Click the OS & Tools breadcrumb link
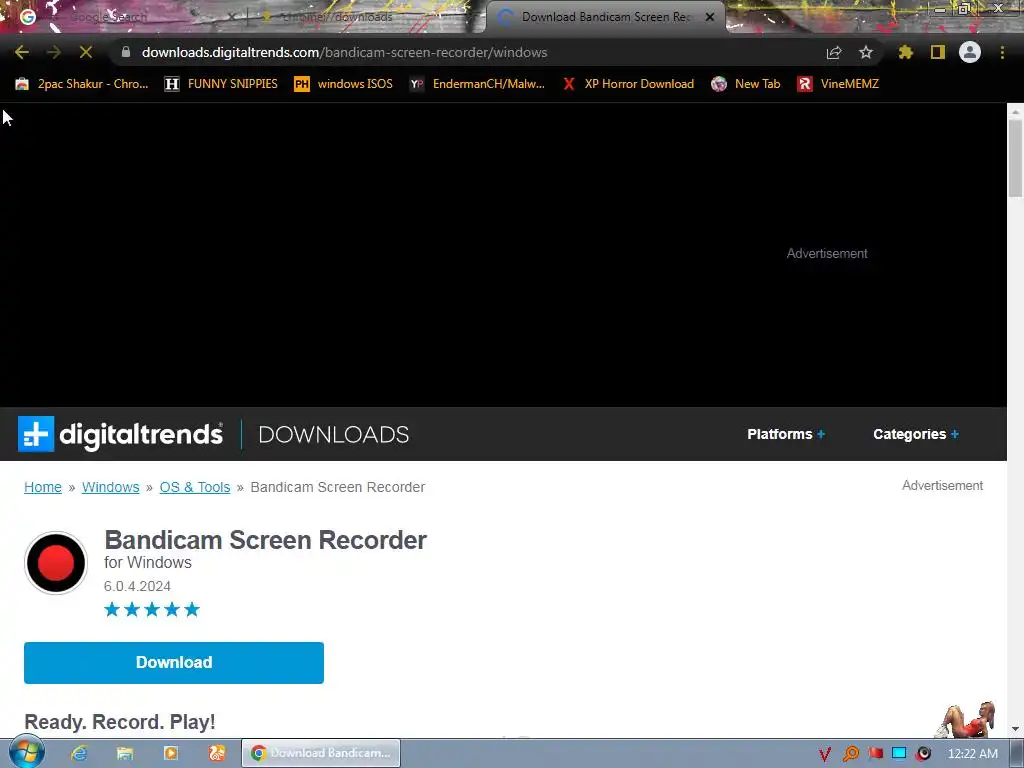This screenshot has width=1024, height=768. 195,487
